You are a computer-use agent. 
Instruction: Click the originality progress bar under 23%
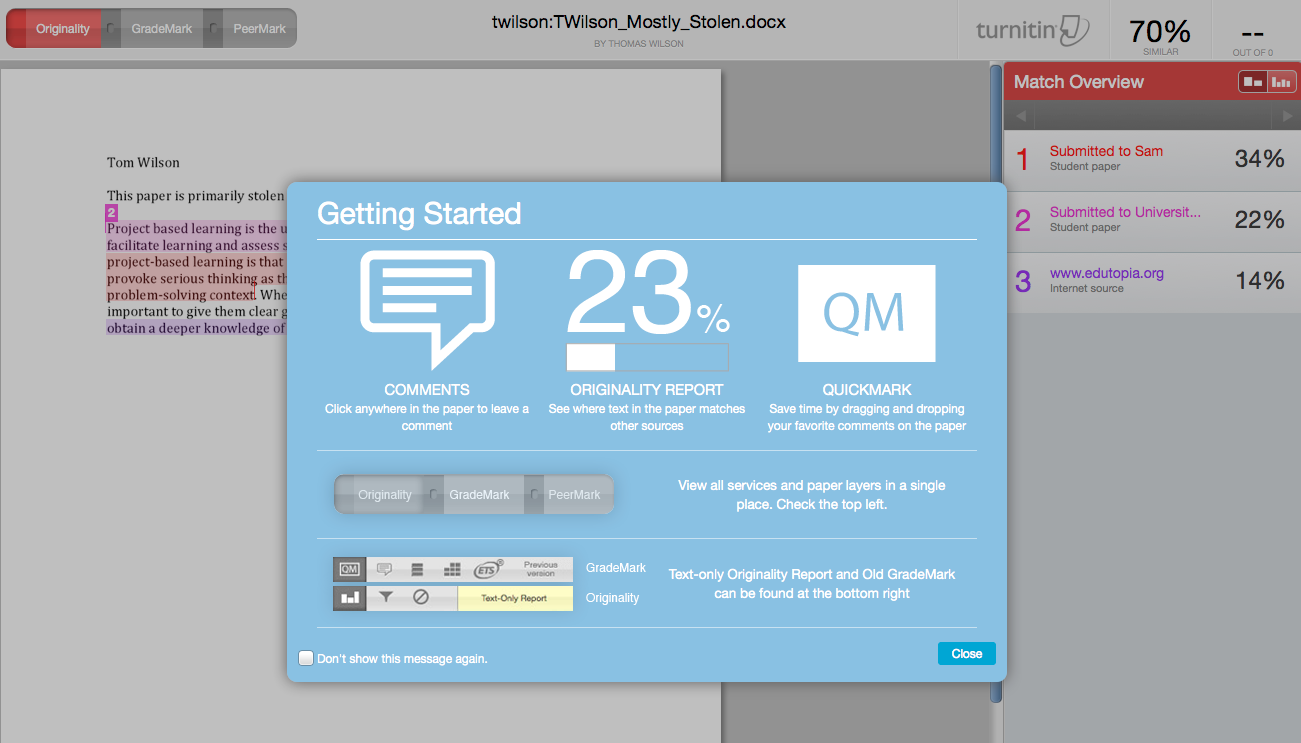click(647, 358)
